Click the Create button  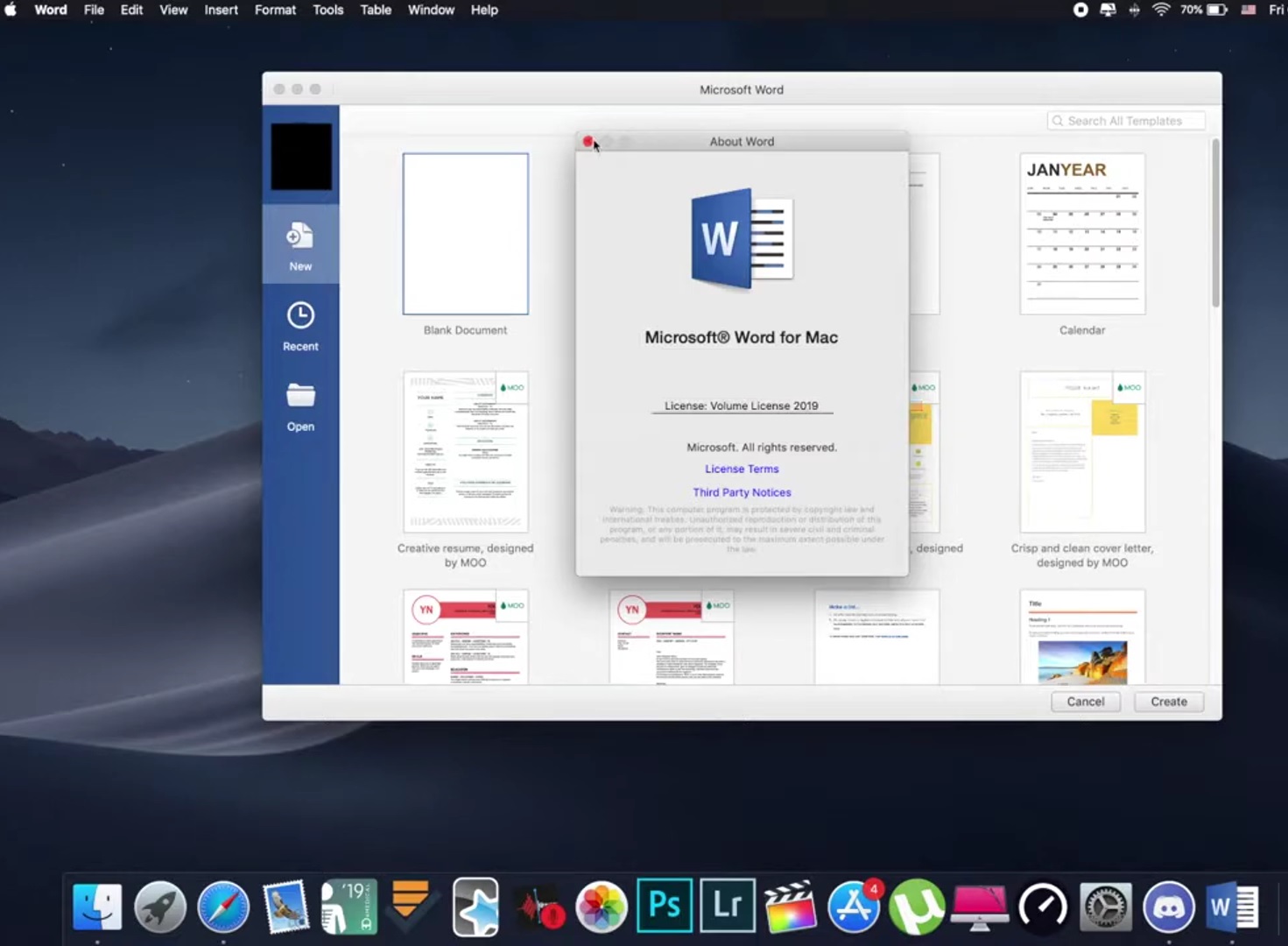pyautogui.click(x=1169, y=702)
